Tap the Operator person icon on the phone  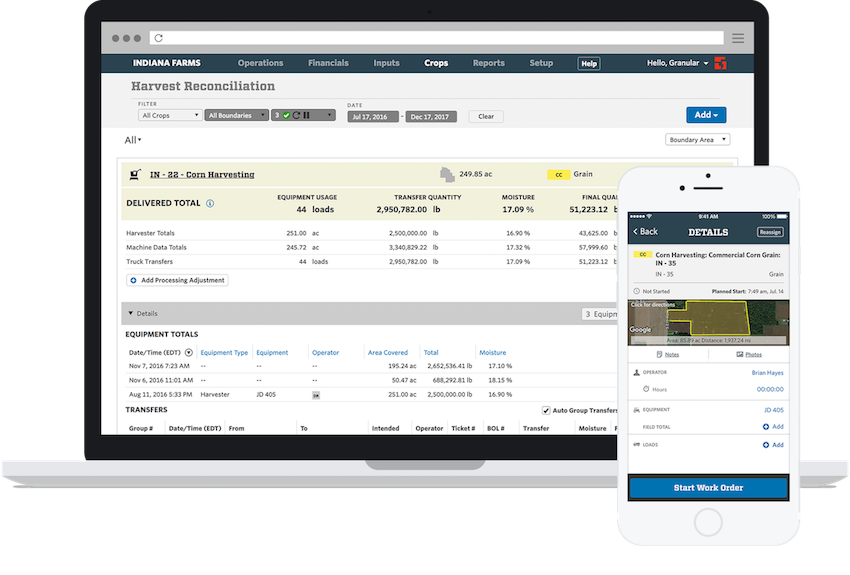click(636, 372)
